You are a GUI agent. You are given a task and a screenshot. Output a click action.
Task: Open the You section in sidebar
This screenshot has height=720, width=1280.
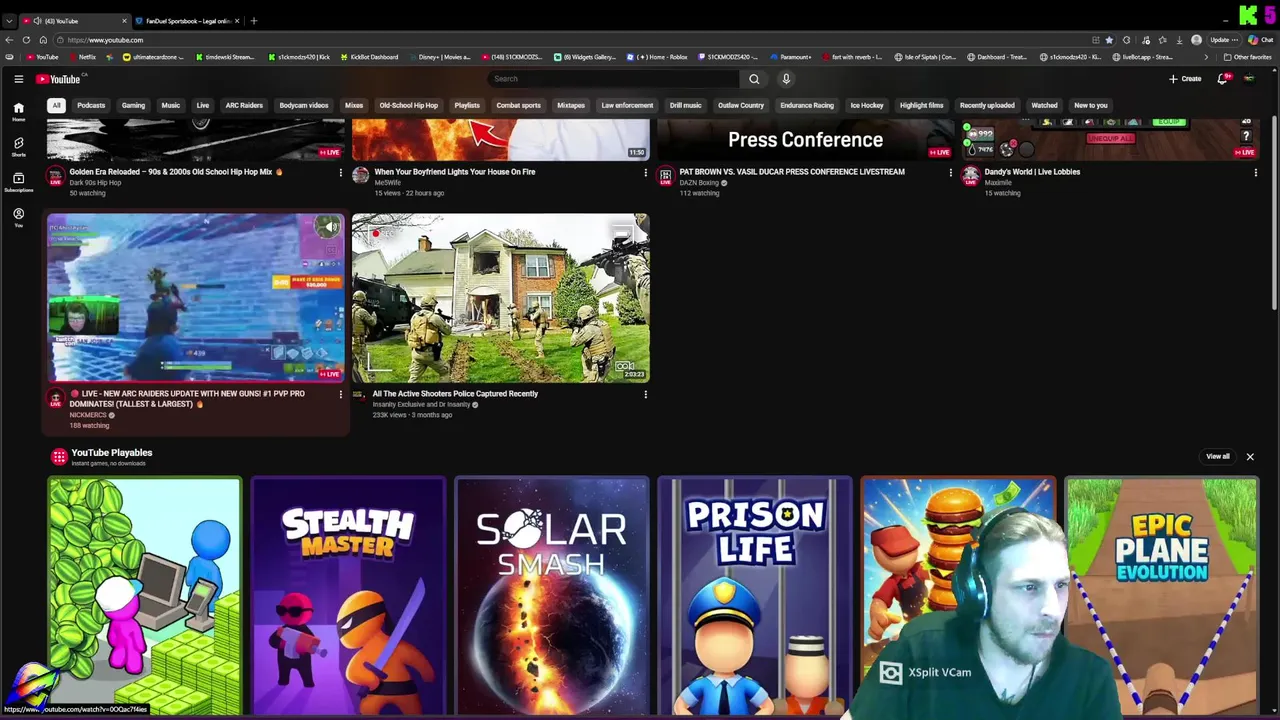click(18, 217)
